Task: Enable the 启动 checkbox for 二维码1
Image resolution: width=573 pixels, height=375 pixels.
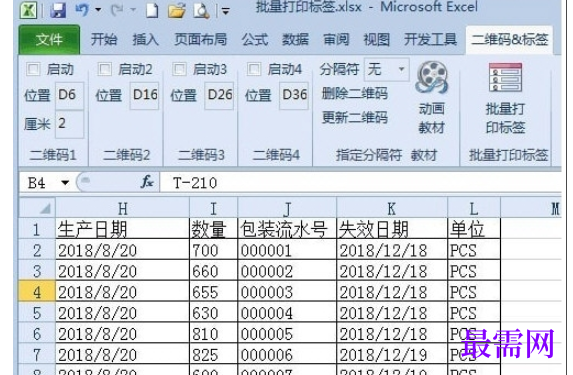Action: pos(33,69)
